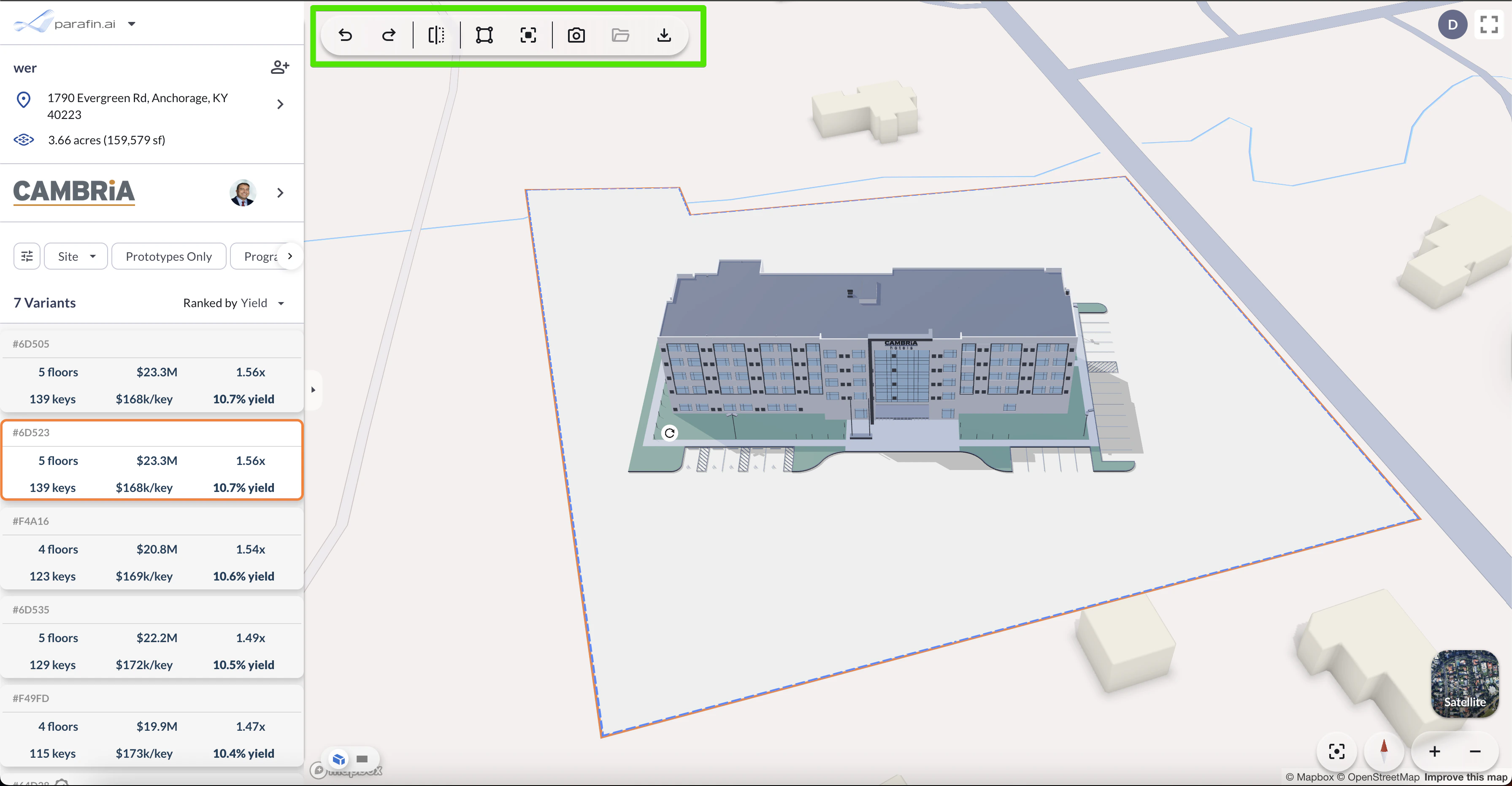Image resolution: width=1512 pixels, height=786 pixels.
Task: Take a screenshot with the camera icon
Action: pyautogui.click(x=576, y=35)
